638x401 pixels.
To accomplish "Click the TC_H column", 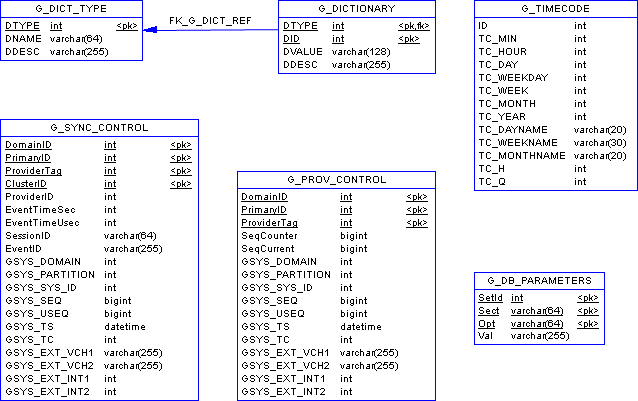I will (492, 169).
